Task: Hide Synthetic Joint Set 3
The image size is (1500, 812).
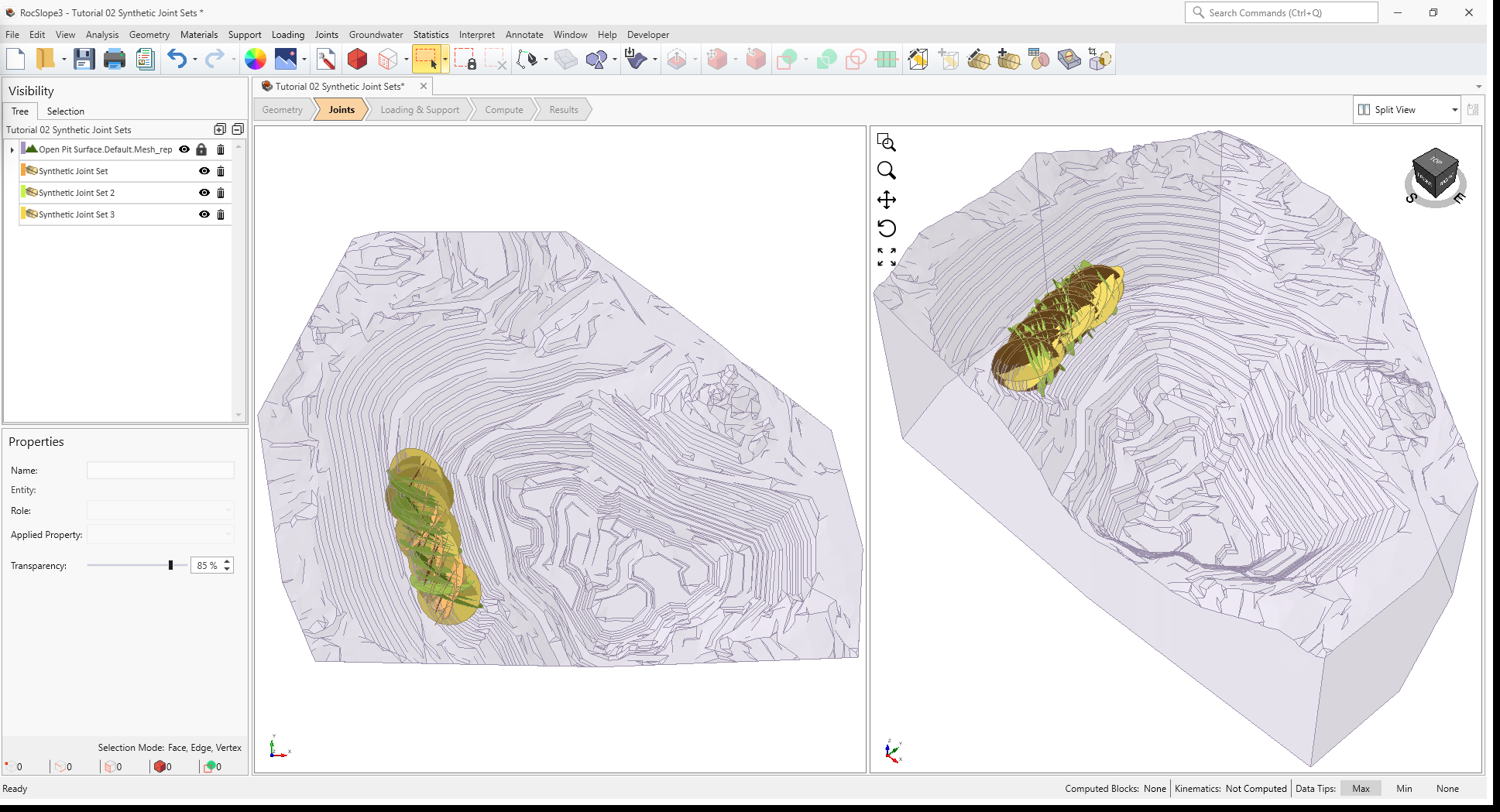Action: 204,214
